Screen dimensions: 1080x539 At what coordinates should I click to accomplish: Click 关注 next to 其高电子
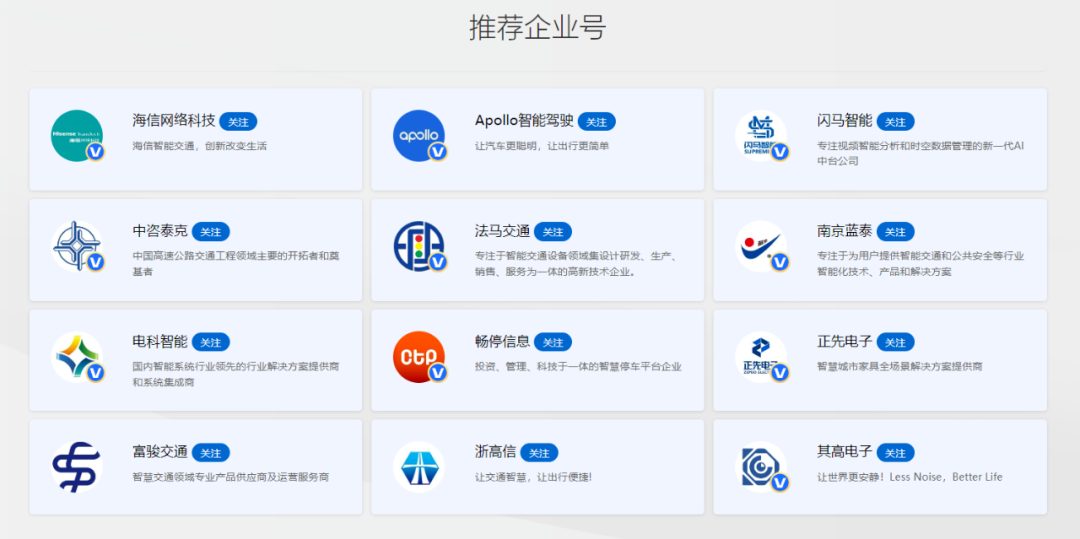click(x=895, y=453)
